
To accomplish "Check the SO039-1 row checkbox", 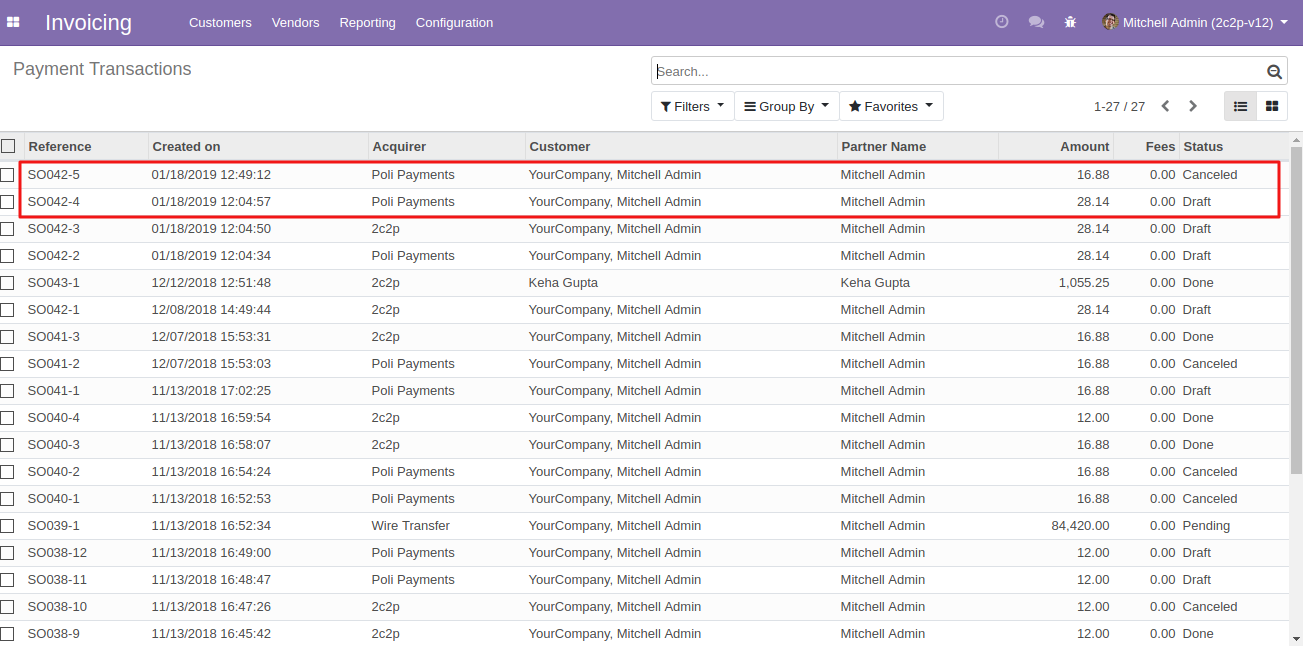I will click(x=8, y=526).
